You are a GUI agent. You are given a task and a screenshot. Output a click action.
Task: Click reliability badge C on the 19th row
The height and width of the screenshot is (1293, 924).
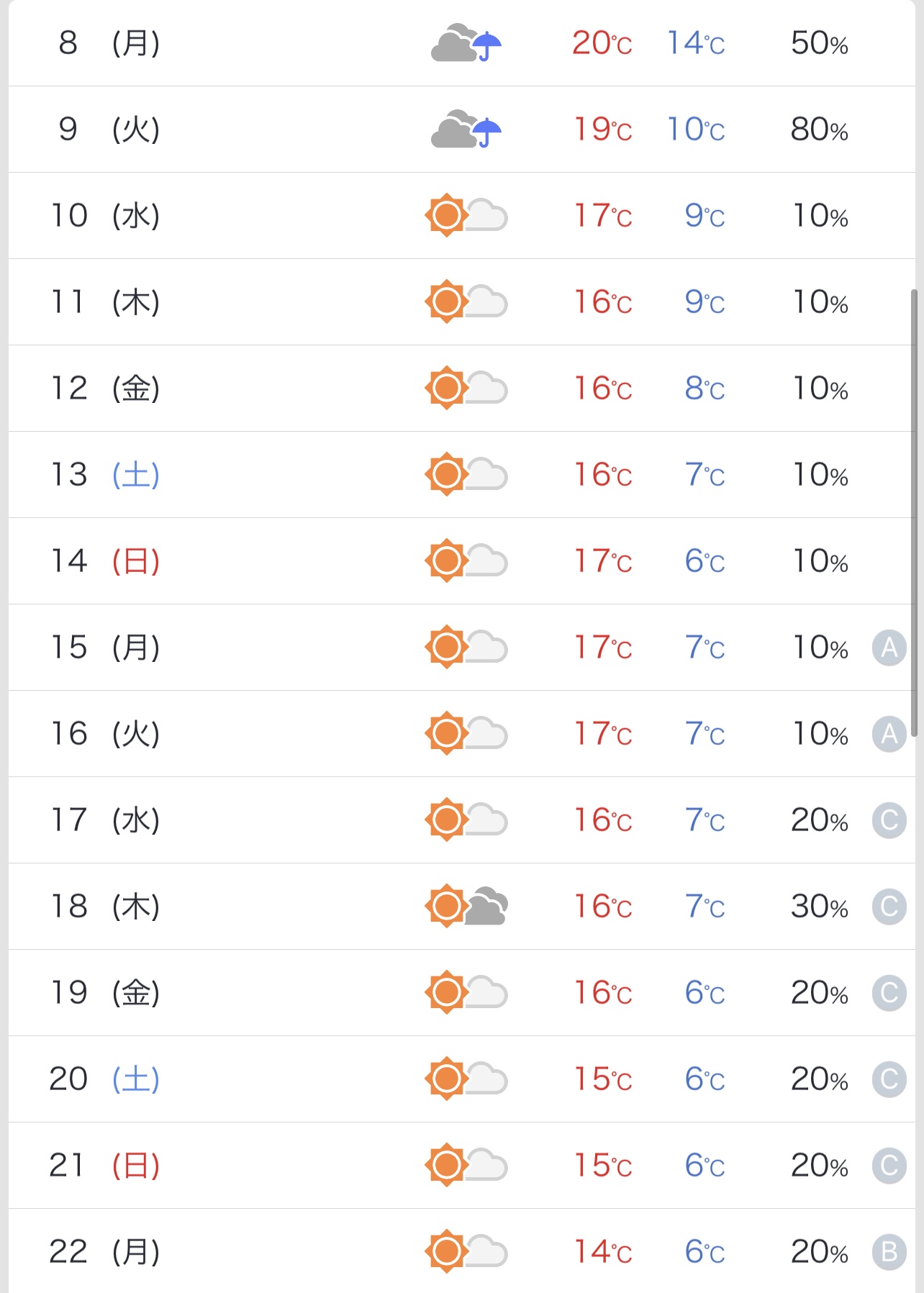coord(889,993)
